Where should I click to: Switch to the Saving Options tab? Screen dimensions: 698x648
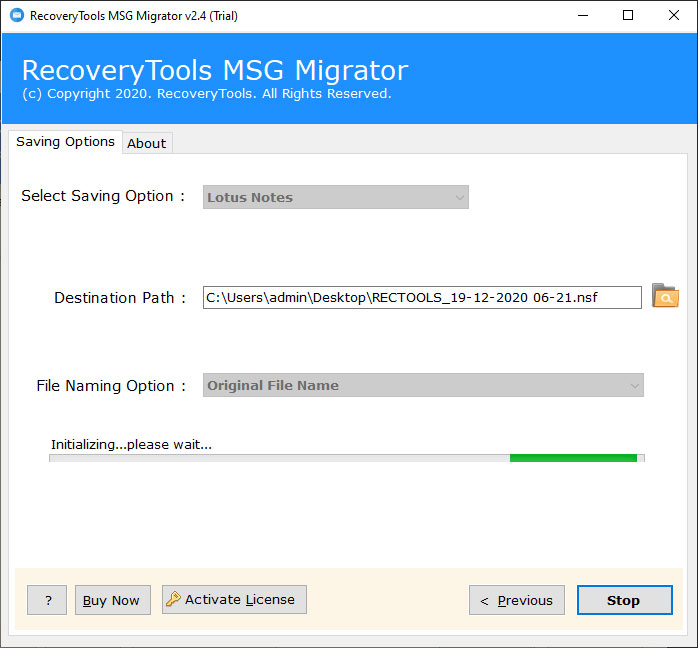pyautogui.click(x=65, y=142)
